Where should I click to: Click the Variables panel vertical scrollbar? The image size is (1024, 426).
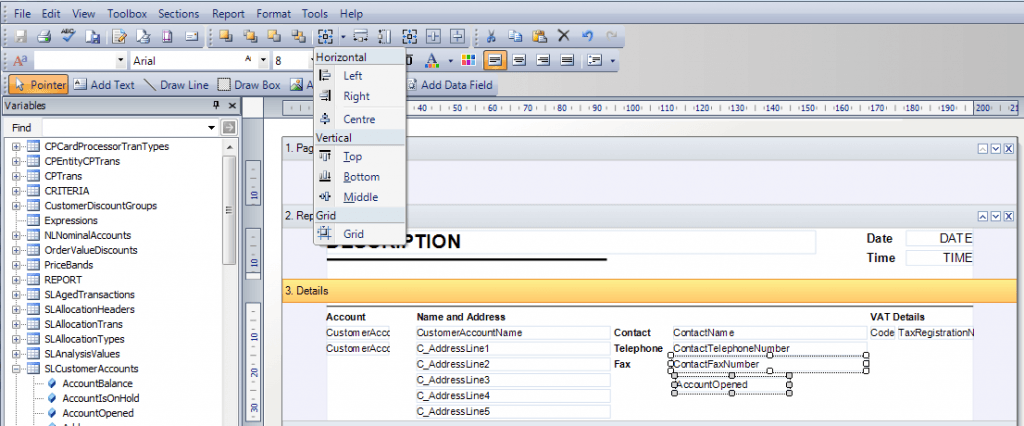click(229, 210)
